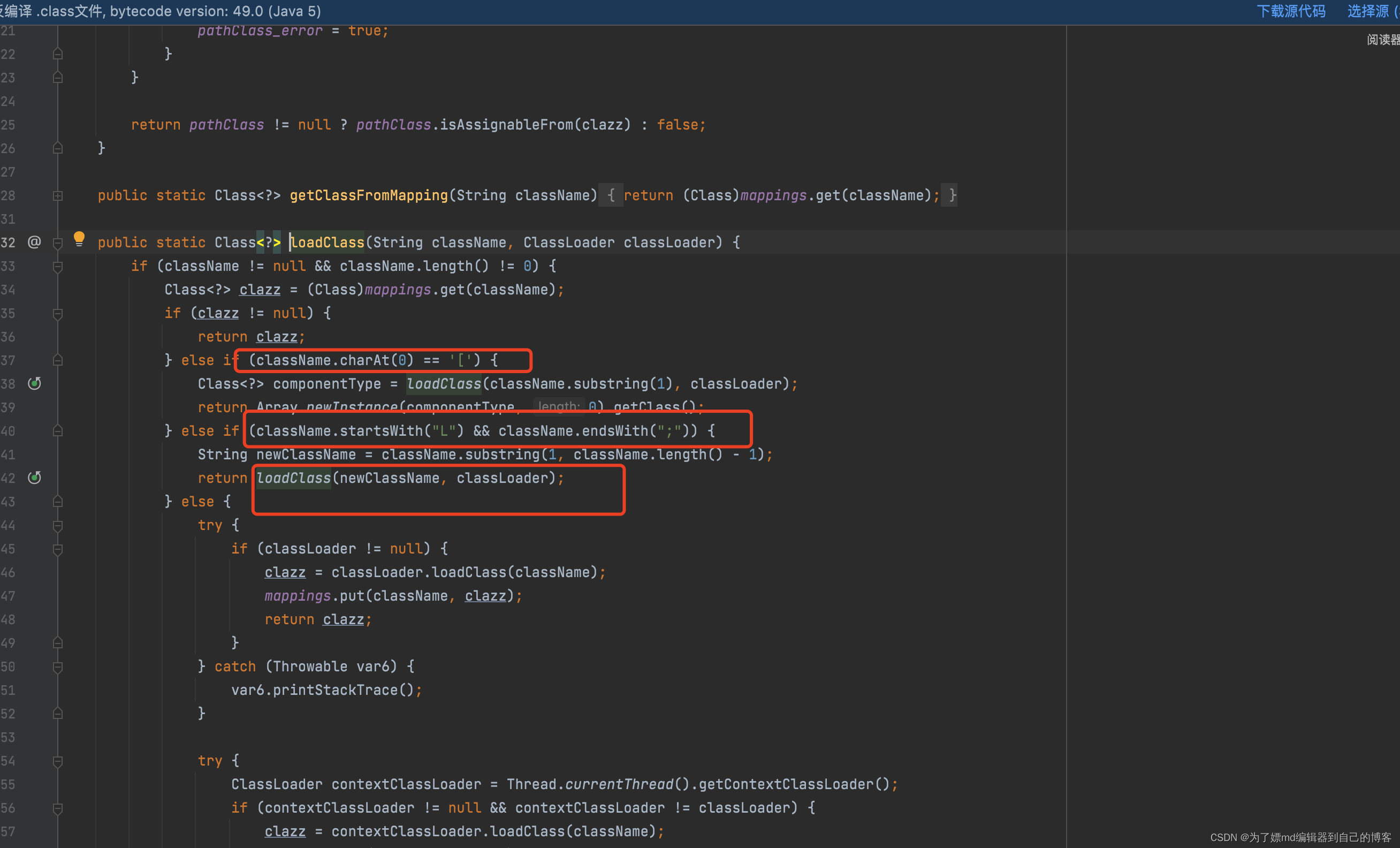Click recursive call icon on line 38

[34, 384]
